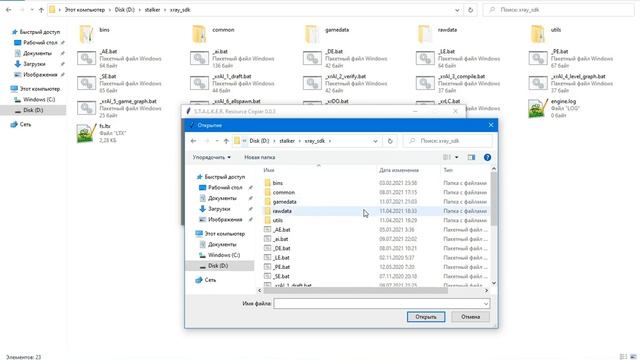
Task: Select the _LE.bat file icon in Explorer
Action: (425, 58)
